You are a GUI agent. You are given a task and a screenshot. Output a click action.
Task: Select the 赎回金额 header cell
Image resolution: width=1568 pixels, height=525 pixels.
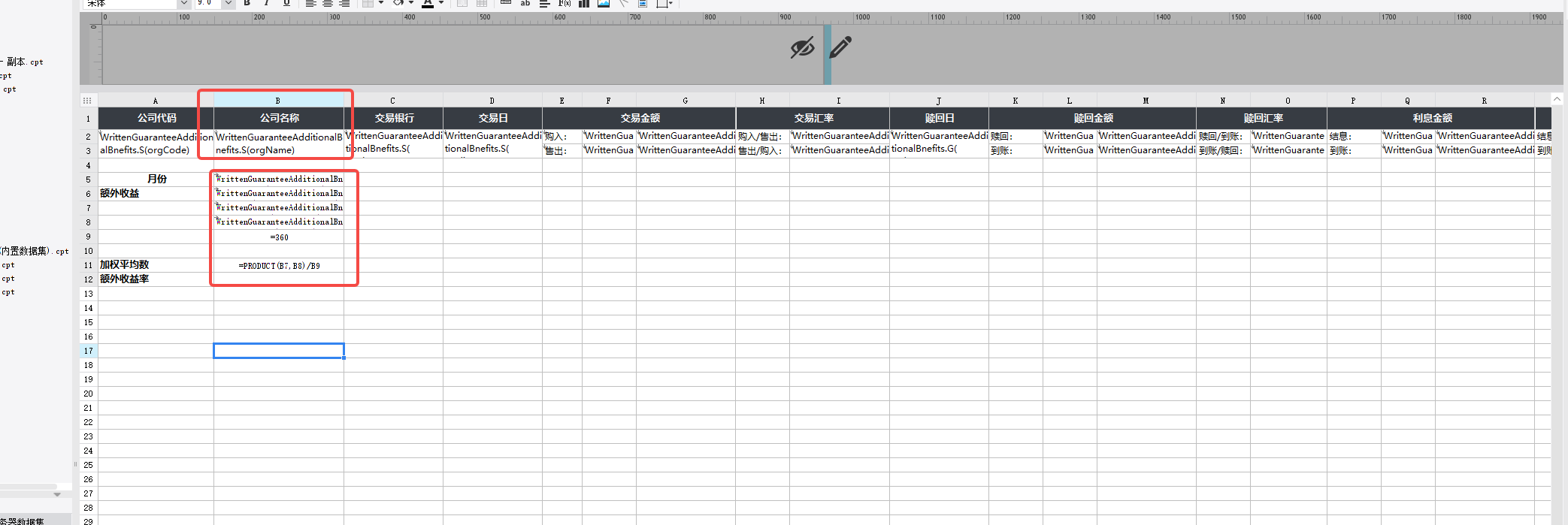[x=1093, y=119]
